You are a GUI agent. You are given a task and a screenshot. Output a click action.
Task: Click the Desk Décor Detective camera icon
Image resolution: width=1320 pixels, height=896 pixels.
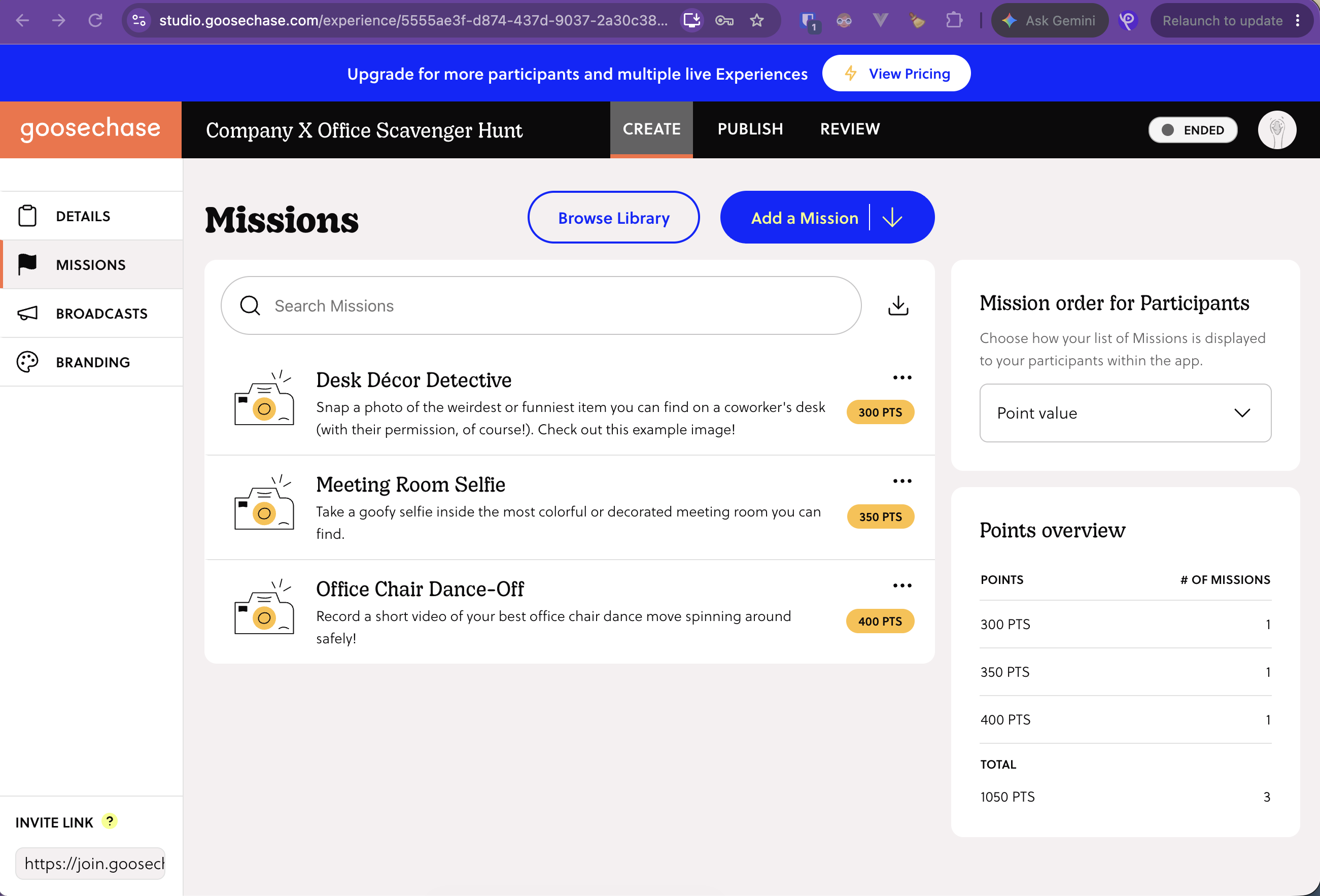[264, 397]
